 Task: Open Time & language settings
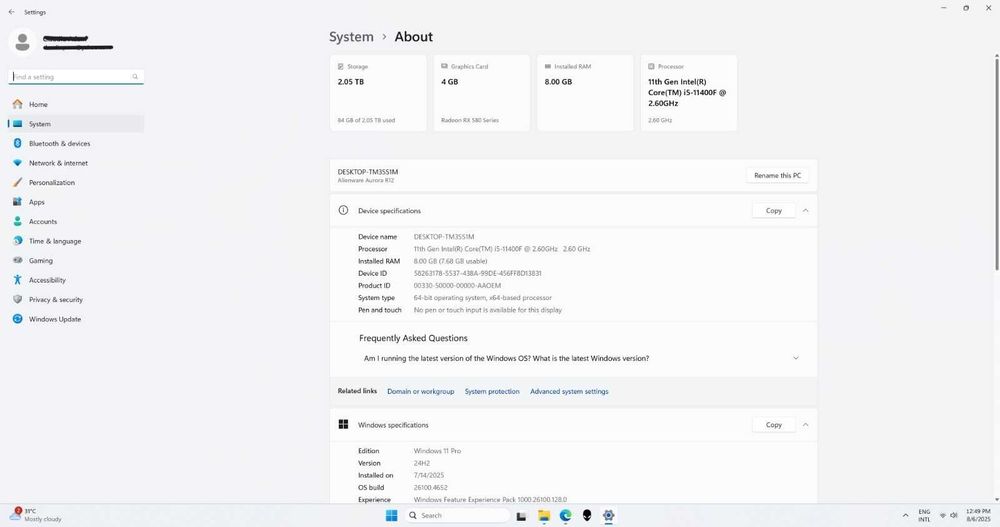point(76,241)
